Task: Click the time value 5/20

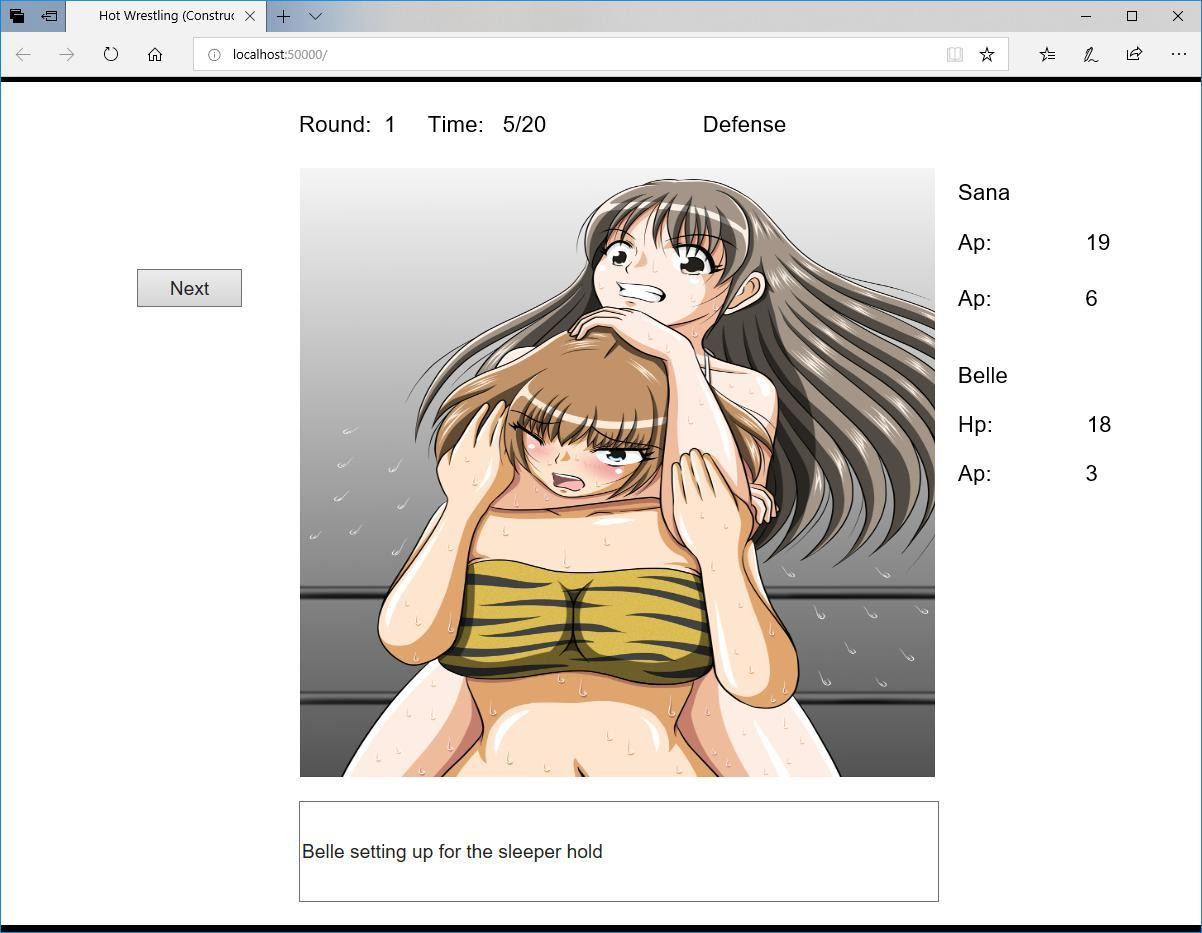Action: point(524,124)
